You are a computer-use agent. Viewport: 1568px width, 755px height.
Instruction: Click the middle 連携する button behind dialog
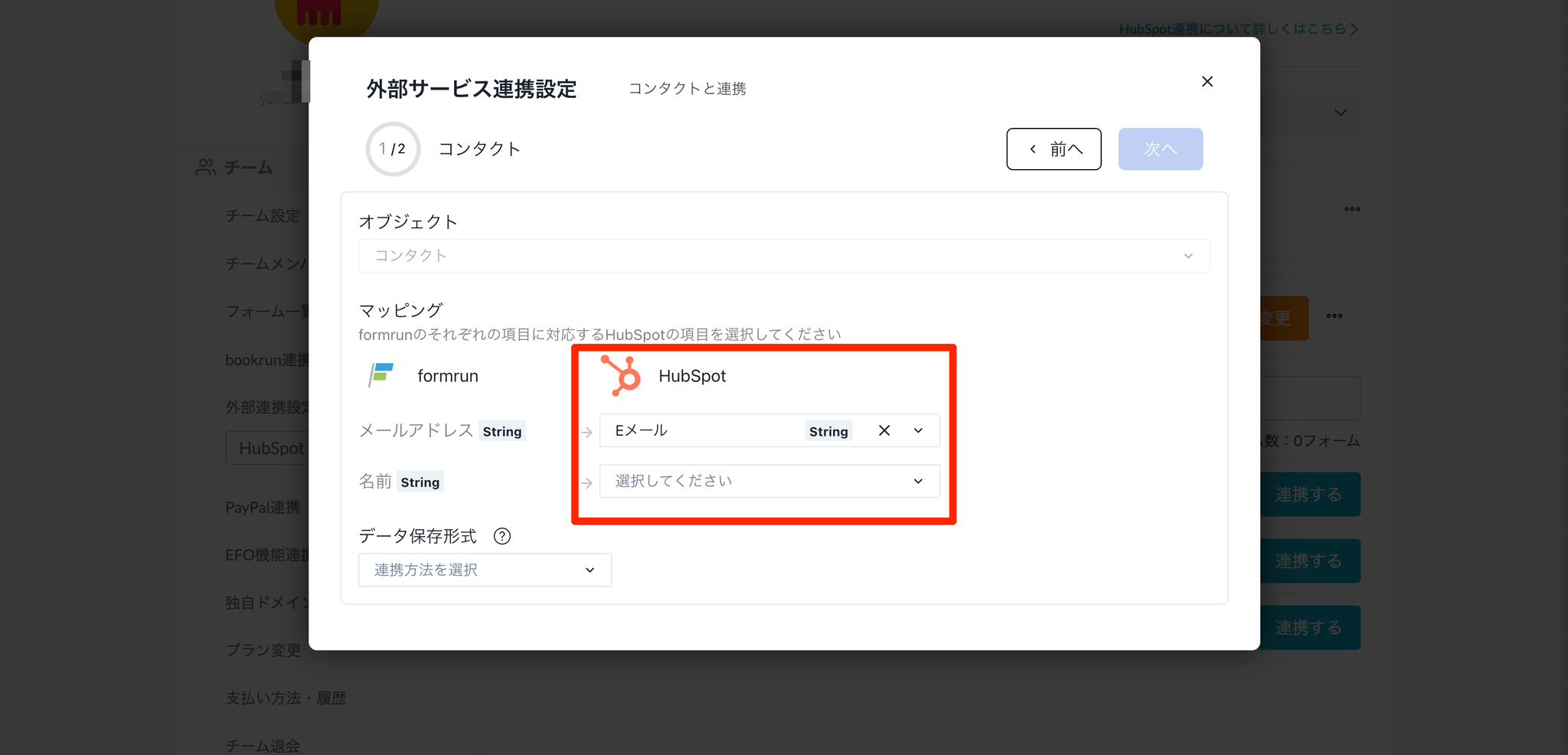pos(1310,561)
